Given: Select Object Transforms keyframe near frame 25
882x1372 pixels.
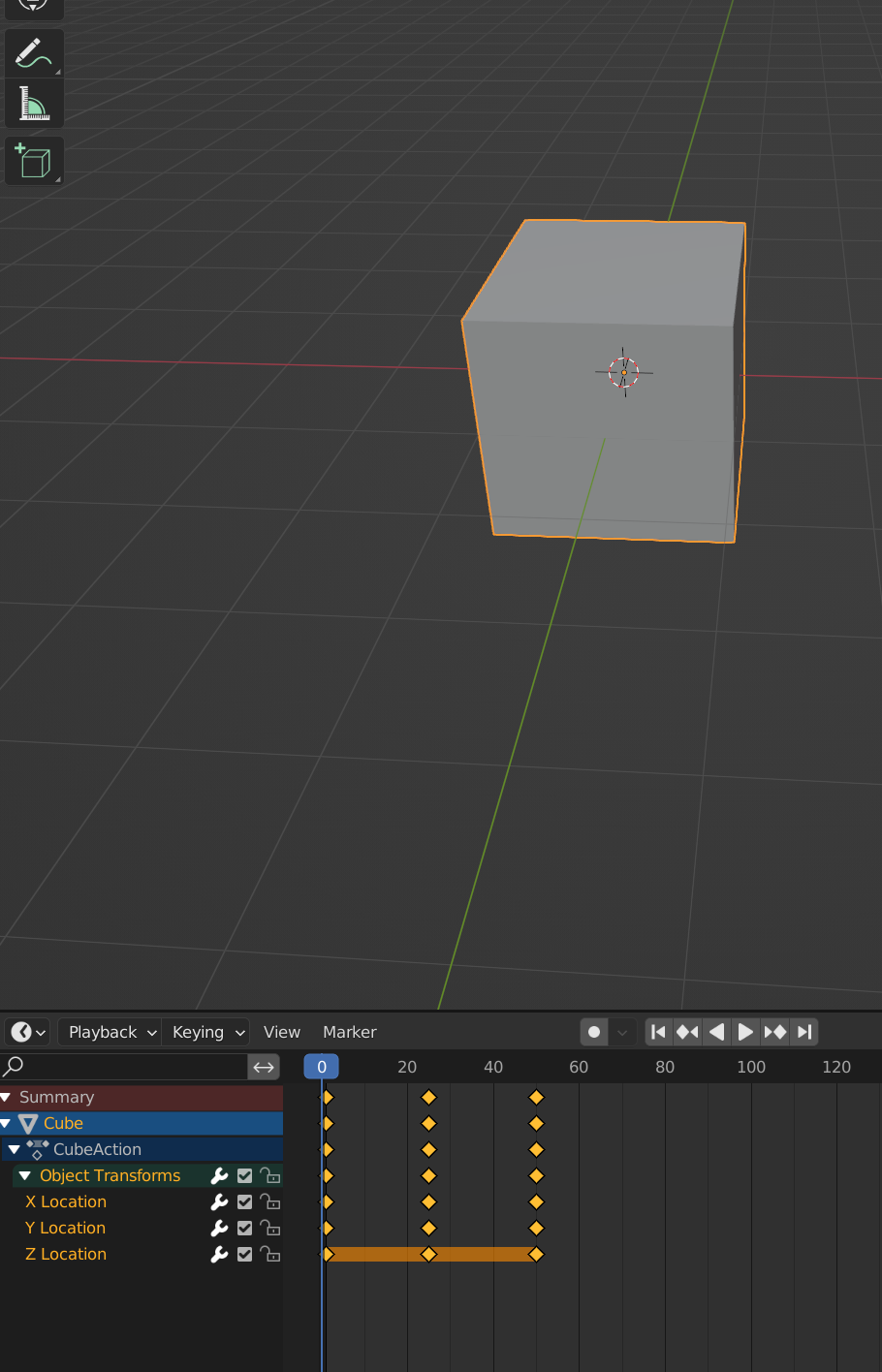Looking at the screenshot, I should click(428, 1175).
